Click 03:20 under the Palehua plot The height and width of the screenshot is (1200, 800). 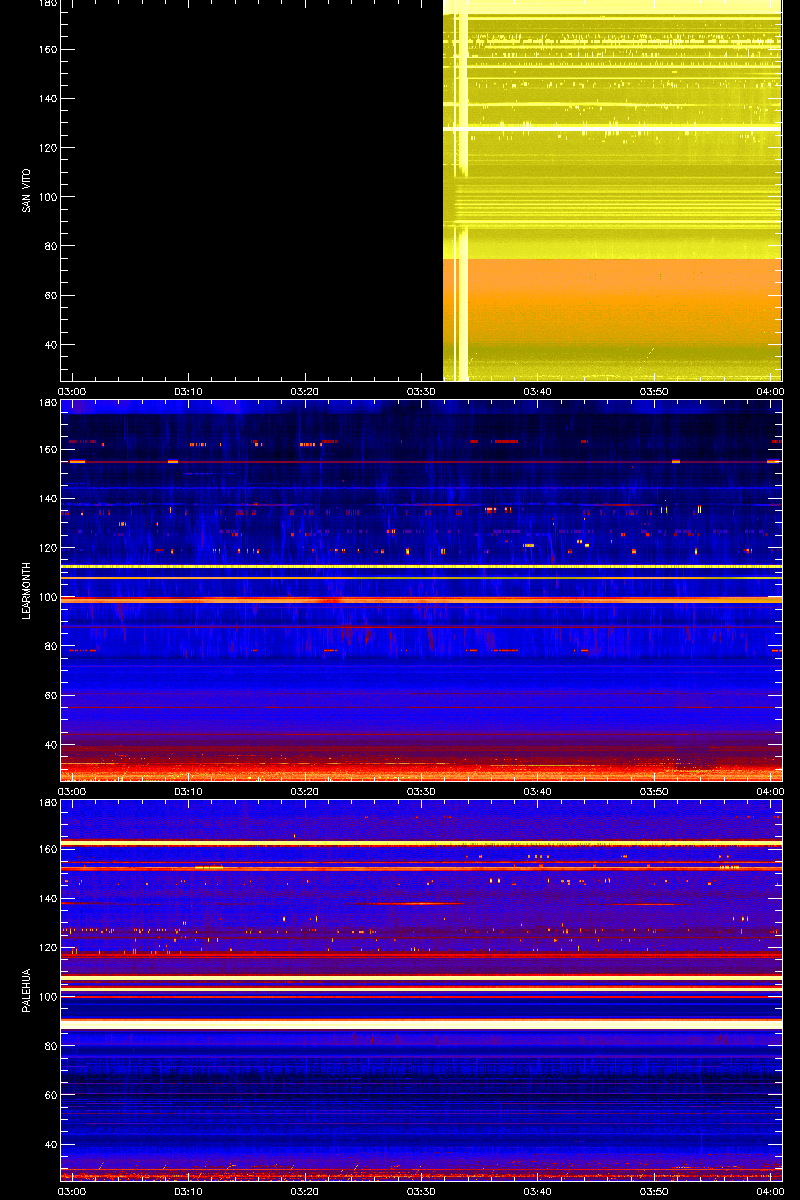(x=305, y=1191)
